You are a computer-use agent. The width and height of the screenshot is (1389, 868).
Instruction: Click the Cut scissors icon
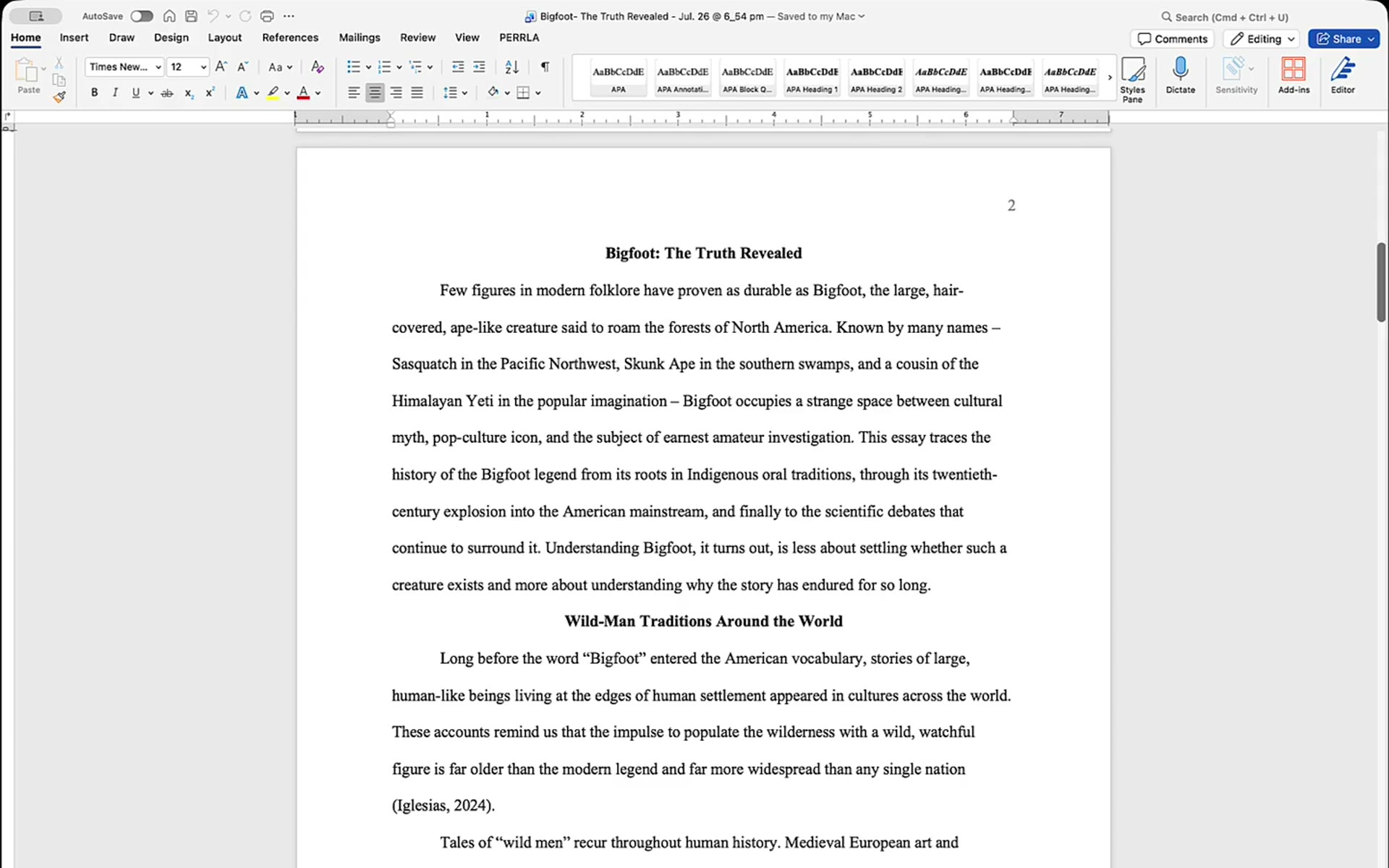59,63
